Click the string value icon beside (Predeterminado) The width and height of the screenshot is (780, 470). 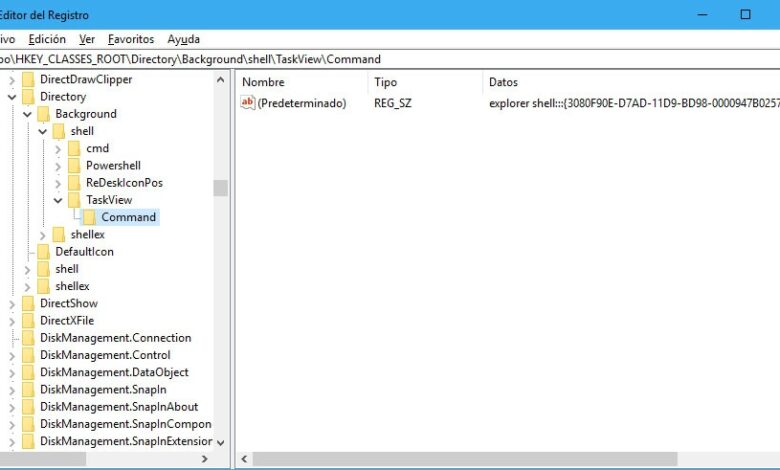coord(247,103)
